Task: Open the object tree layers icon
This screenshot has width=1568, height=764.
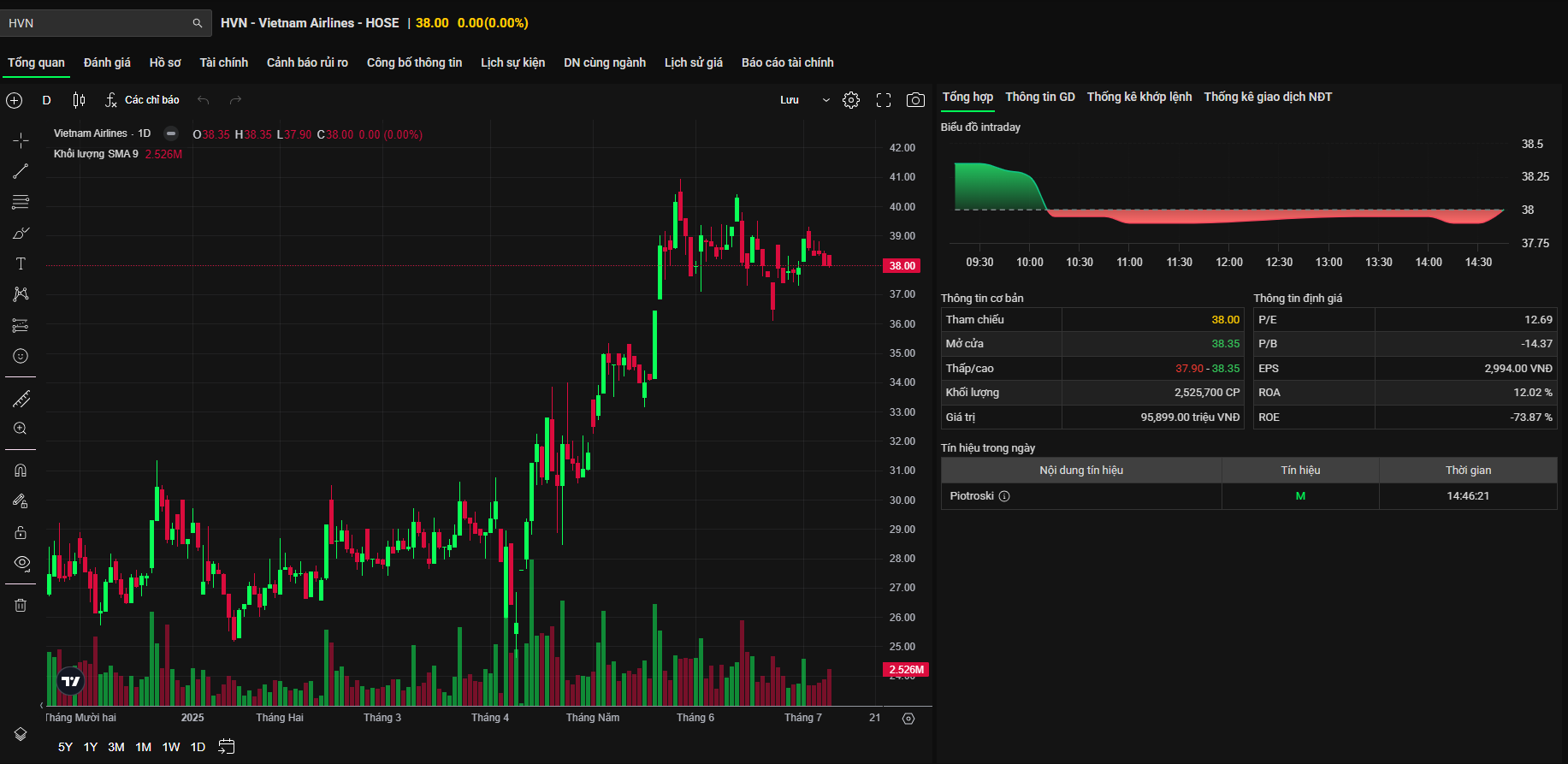Action: 21,734
